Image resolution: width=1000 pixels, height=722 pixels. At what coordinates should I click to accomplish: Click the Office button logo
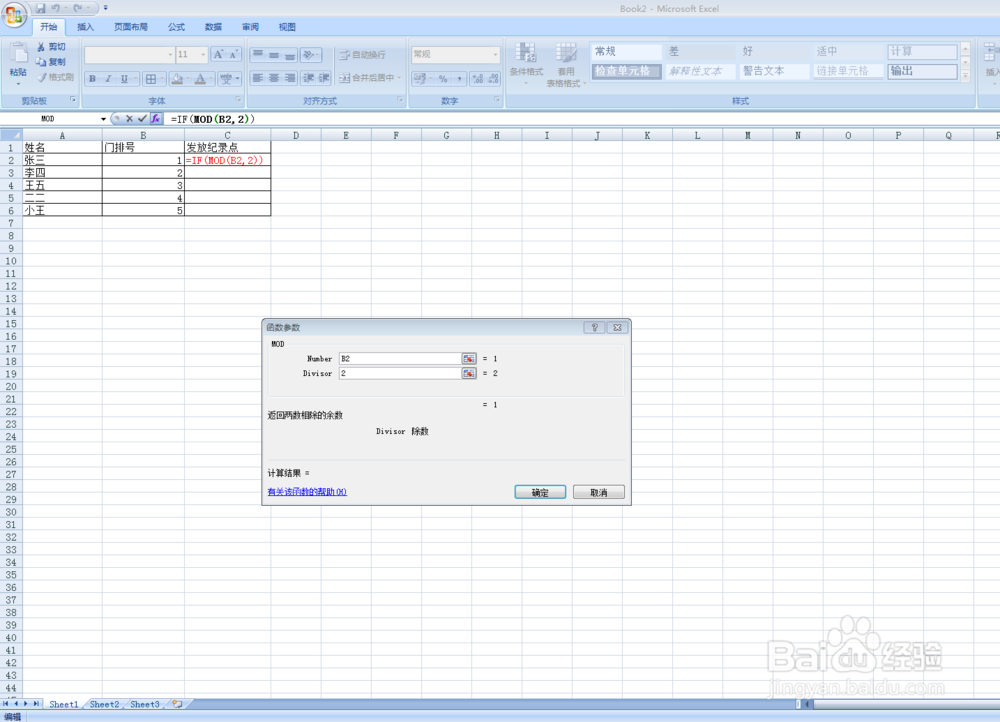coord(14,14)
